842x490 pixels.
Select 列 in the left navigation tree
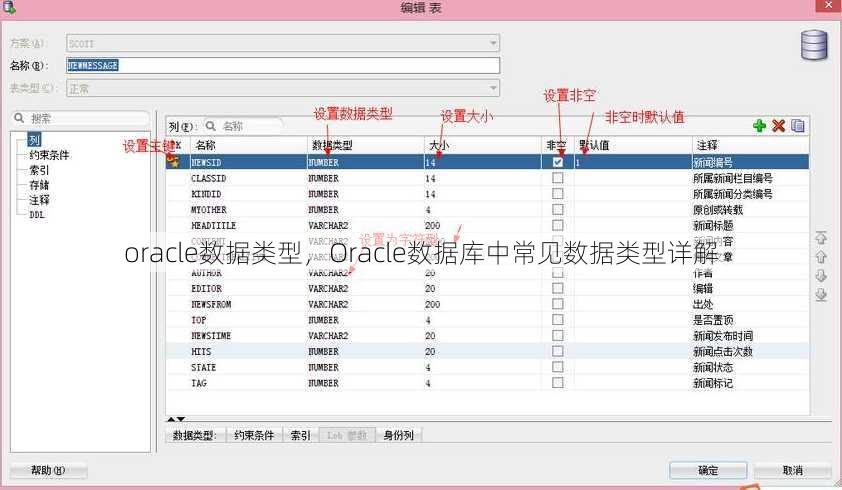[34, 140]
